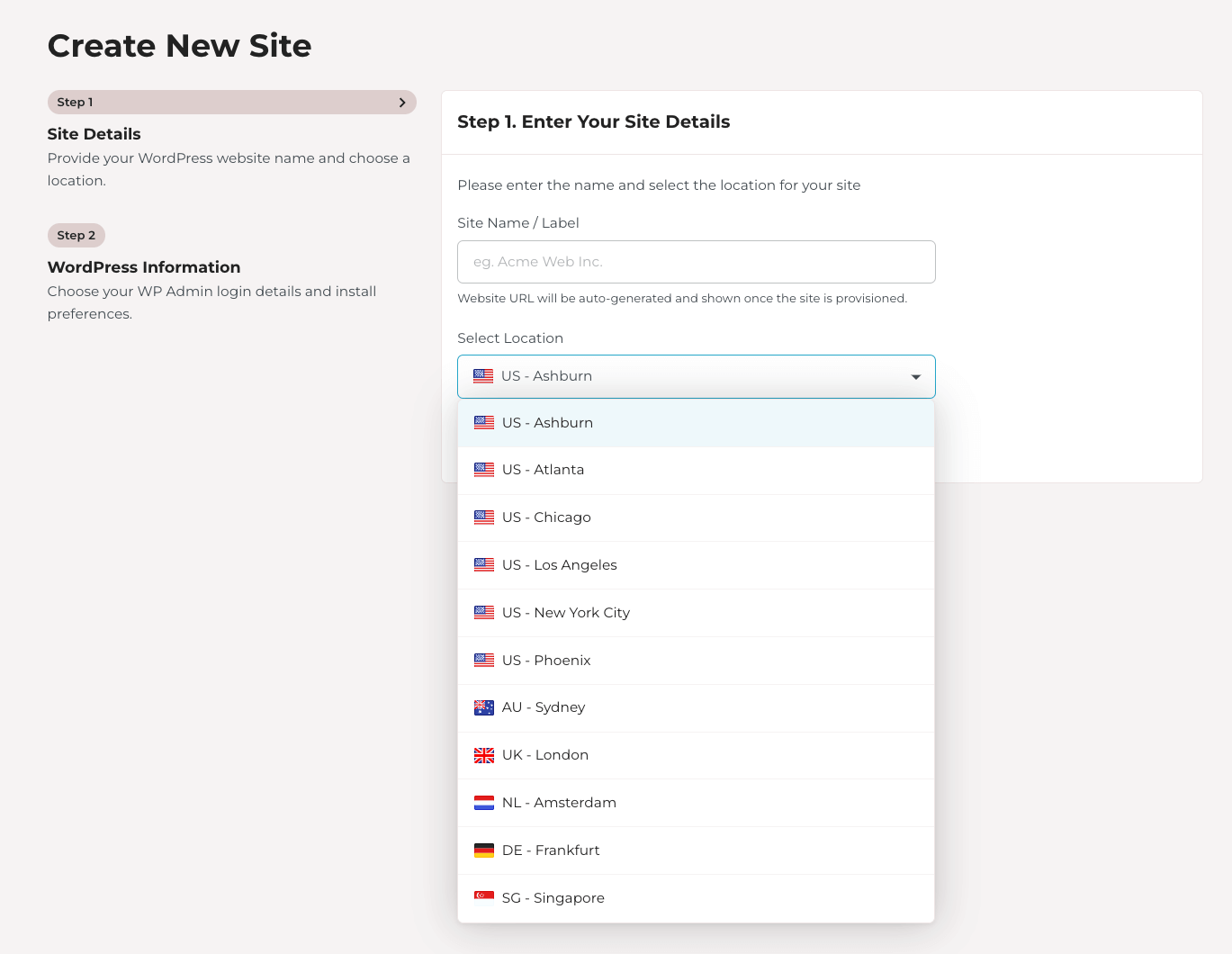
Task: Choose US - Phoenix location option
Action: pos(697,661)
